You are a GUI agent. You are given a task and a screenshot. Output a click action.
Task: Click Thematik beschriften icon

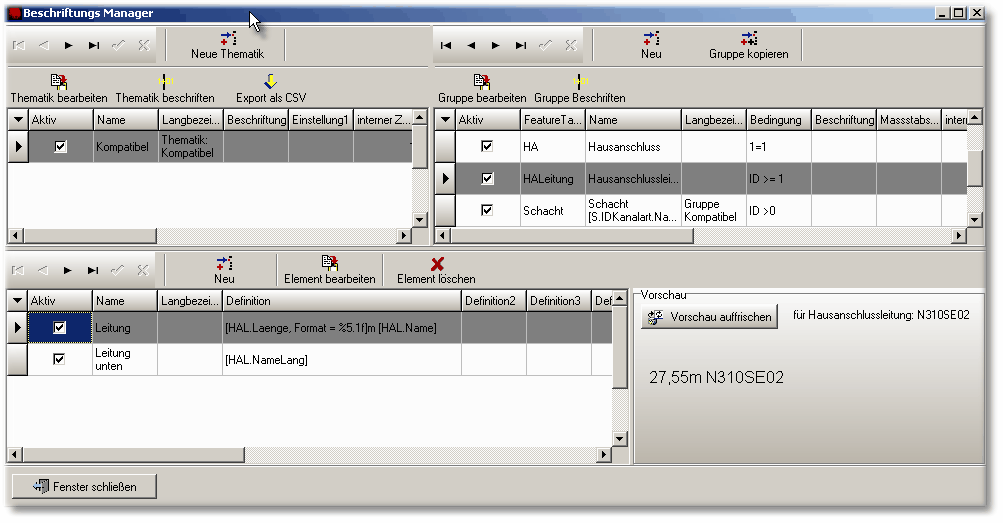coord(165,81)
